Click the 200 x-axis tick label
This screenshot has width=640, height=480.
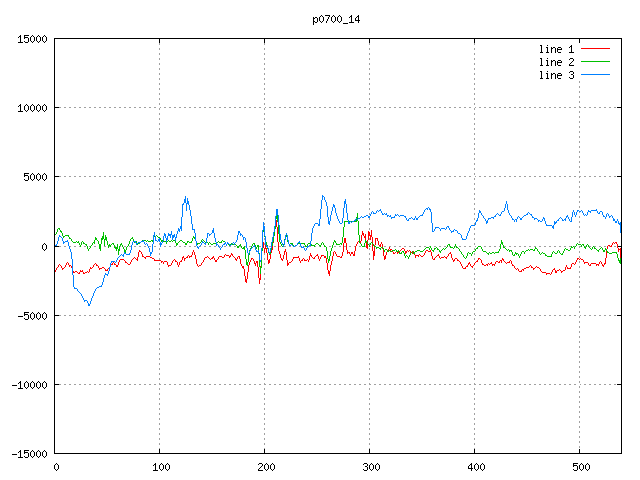[x=265, y=467]
